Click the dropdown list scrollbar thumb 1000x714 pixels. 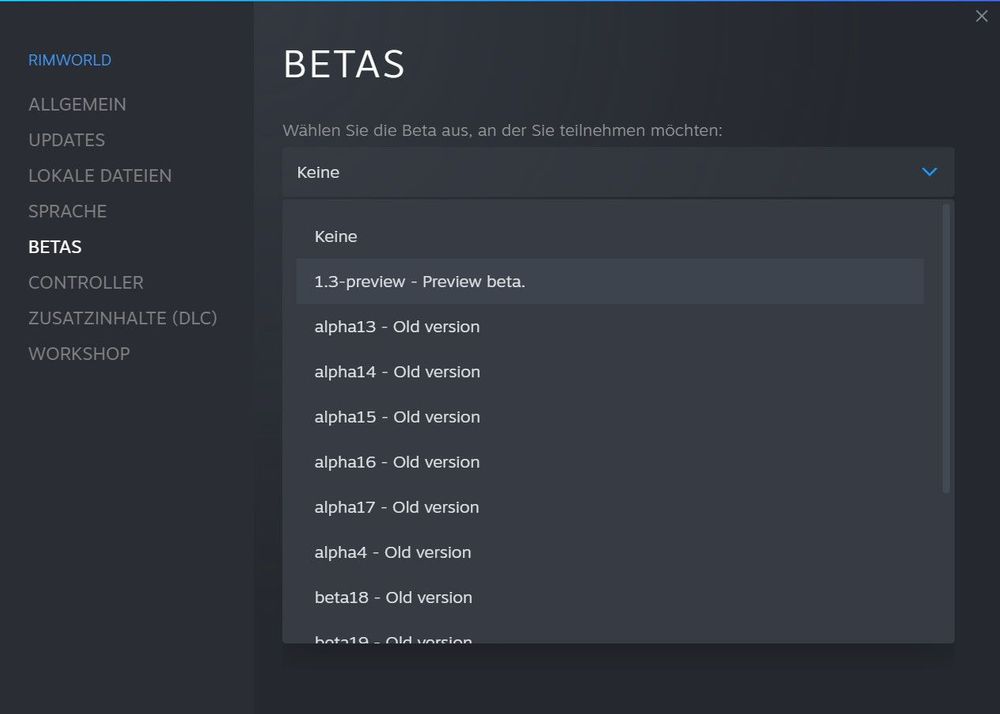coord(946,348)
